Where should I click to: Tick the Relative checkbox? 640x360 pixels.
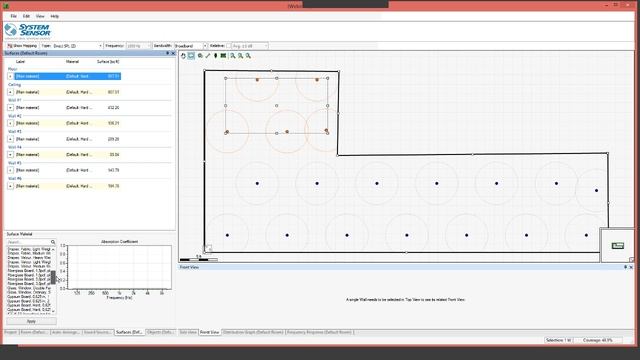(x=229, y=46)
